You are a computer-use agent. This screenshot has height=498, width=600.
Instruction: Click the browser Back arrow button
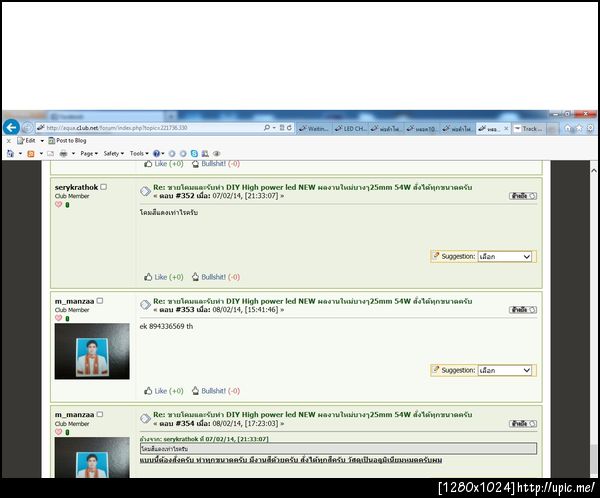pyautogui.click(x=11, y=127)
